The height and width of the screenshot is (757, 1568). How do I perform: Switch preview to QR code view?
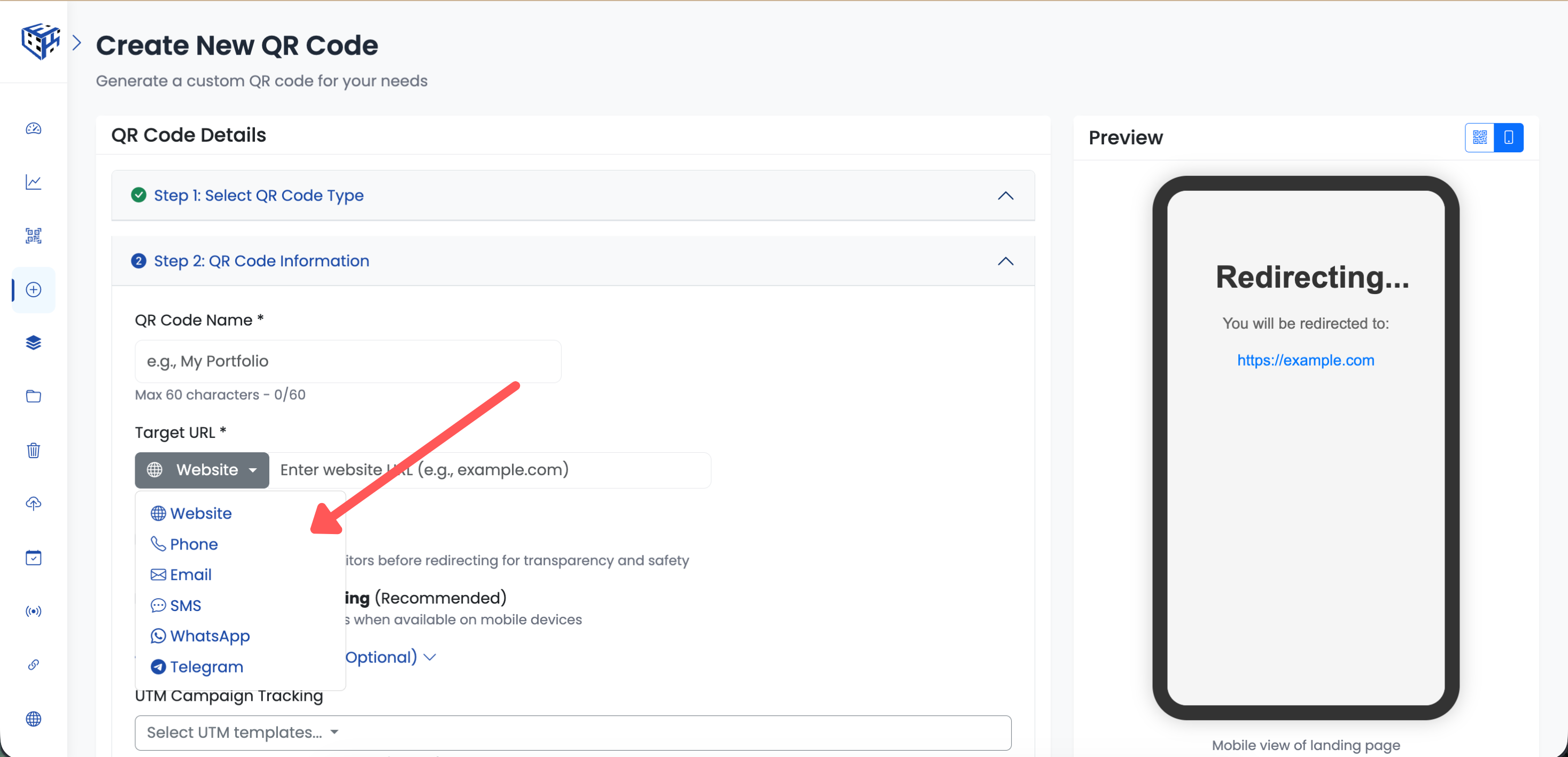1479,137
